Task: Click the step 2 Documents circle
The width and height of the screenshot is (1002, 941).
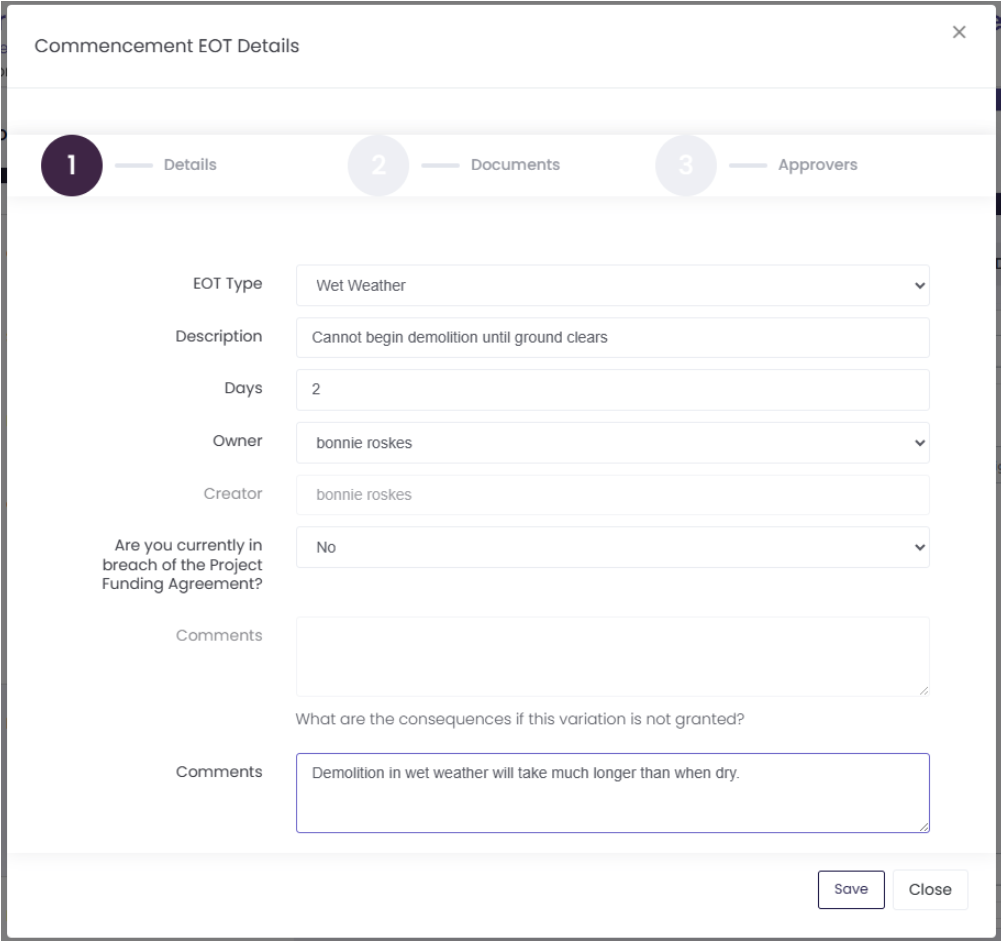Action: click(x=378, y=165)
